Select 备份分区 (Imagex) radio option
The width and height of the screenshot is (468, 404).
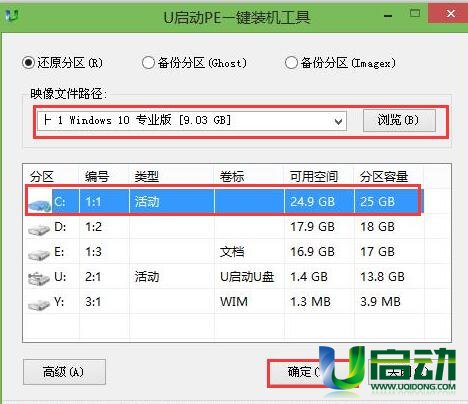click(x=291, y=62)
